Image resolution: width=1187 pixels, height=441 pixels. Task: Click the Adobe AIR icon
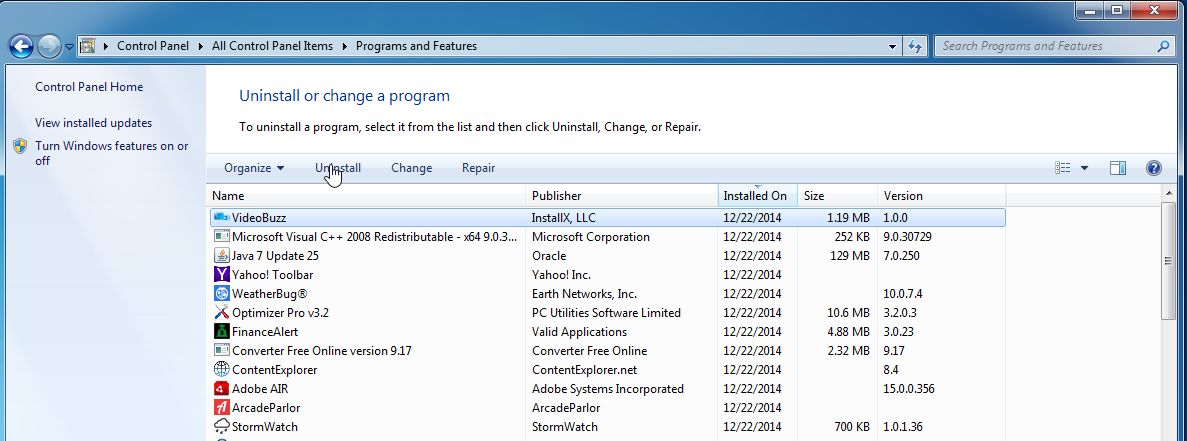[221, 389]
